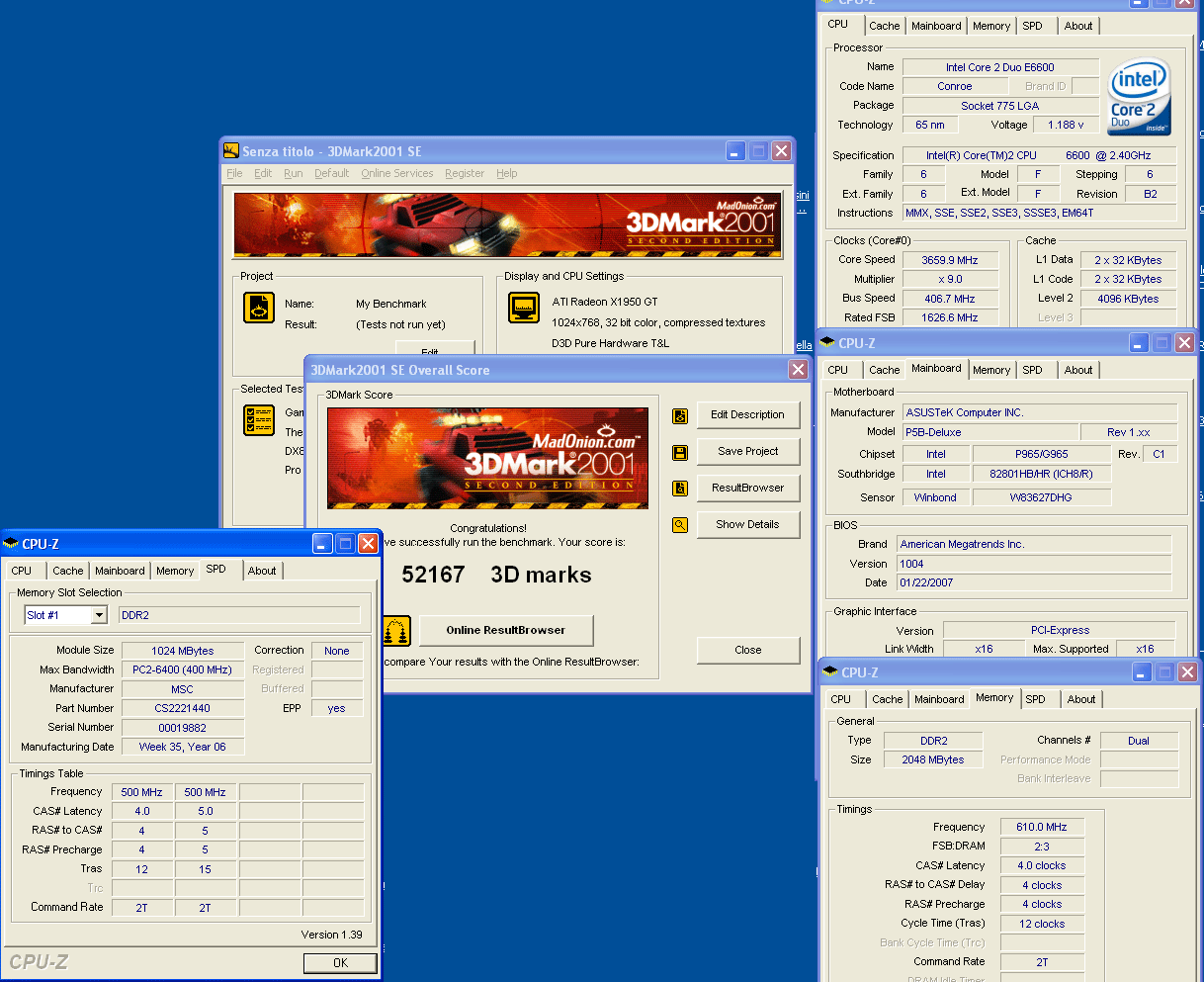This screenshot has height=982, width=1204.
Task: Click OK button in CPU-Z SPD window
Action: click(x=340, y=962)
